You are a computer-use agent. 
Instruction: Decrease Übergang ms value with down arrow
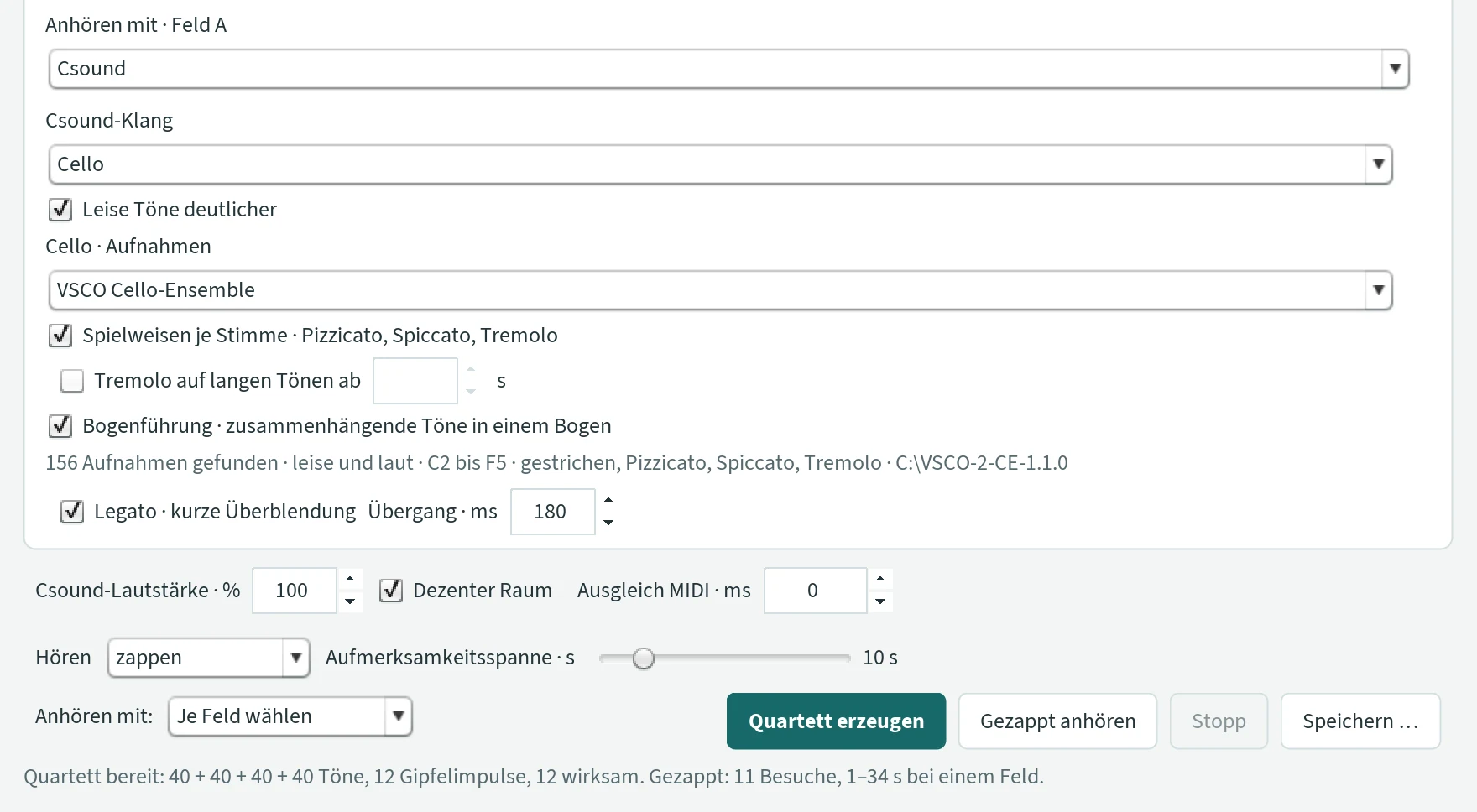pyautogui.click(x=608, y=523)
